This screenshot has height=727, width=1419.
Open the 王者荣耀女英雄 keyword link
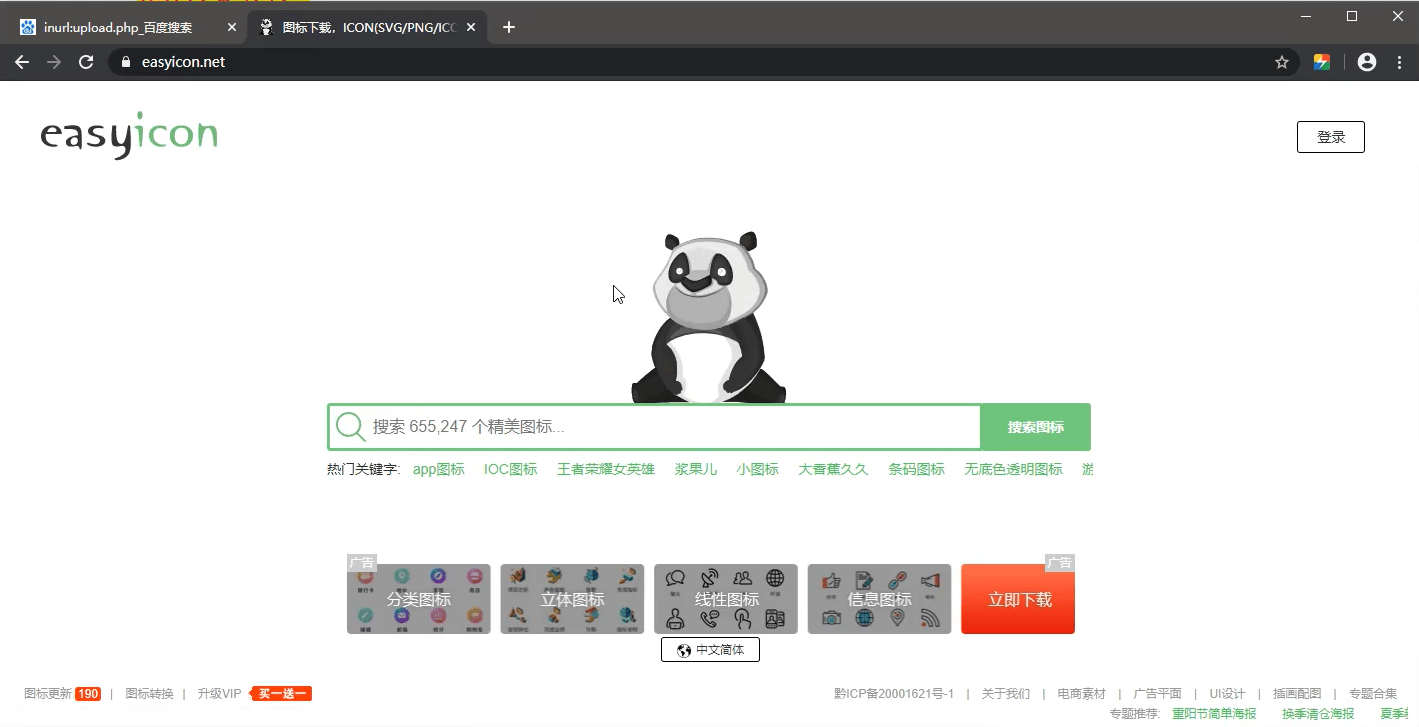pos(606,469)
